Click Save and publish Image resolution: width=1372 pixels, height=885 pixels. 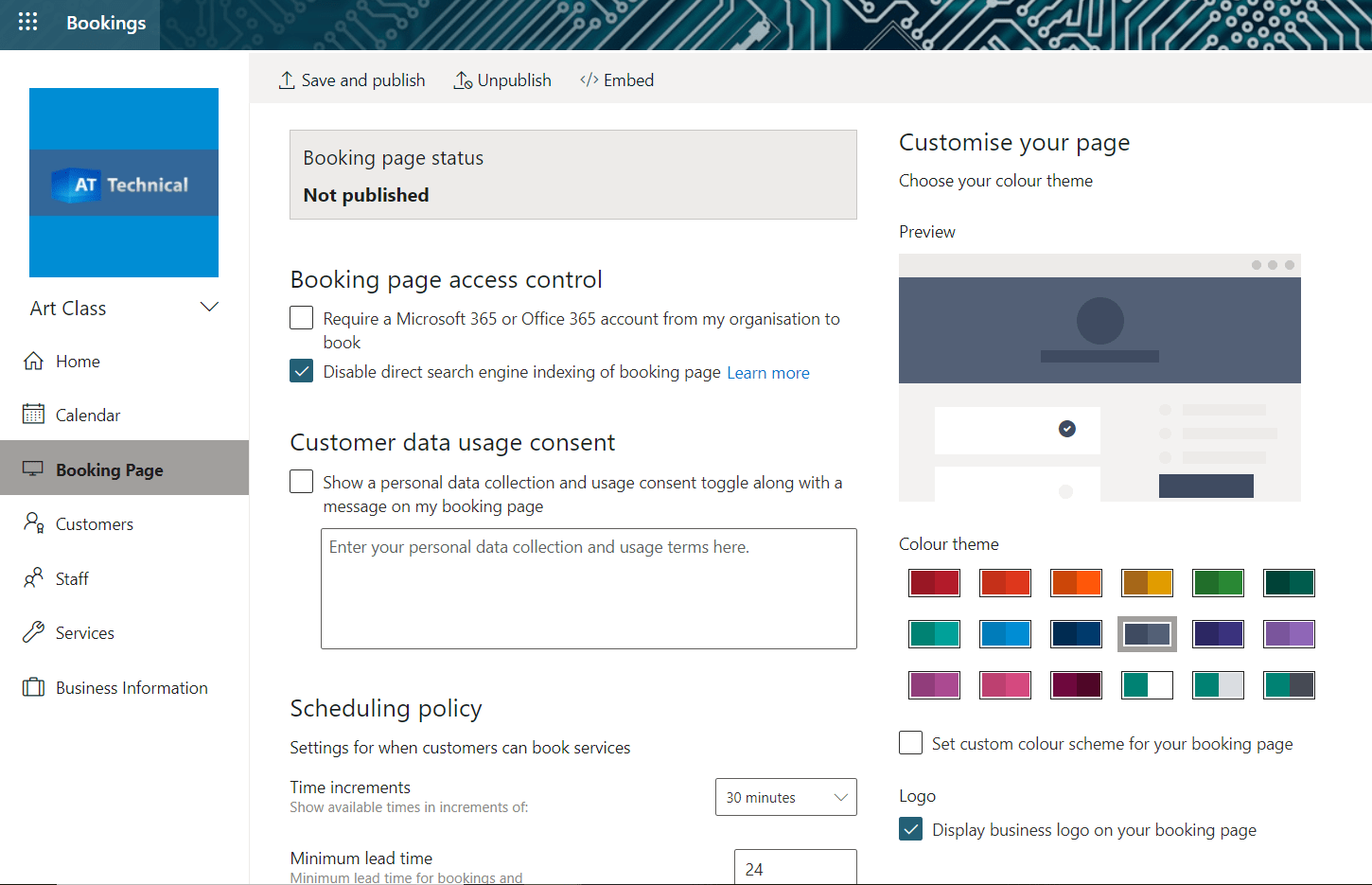pos(351,80)
